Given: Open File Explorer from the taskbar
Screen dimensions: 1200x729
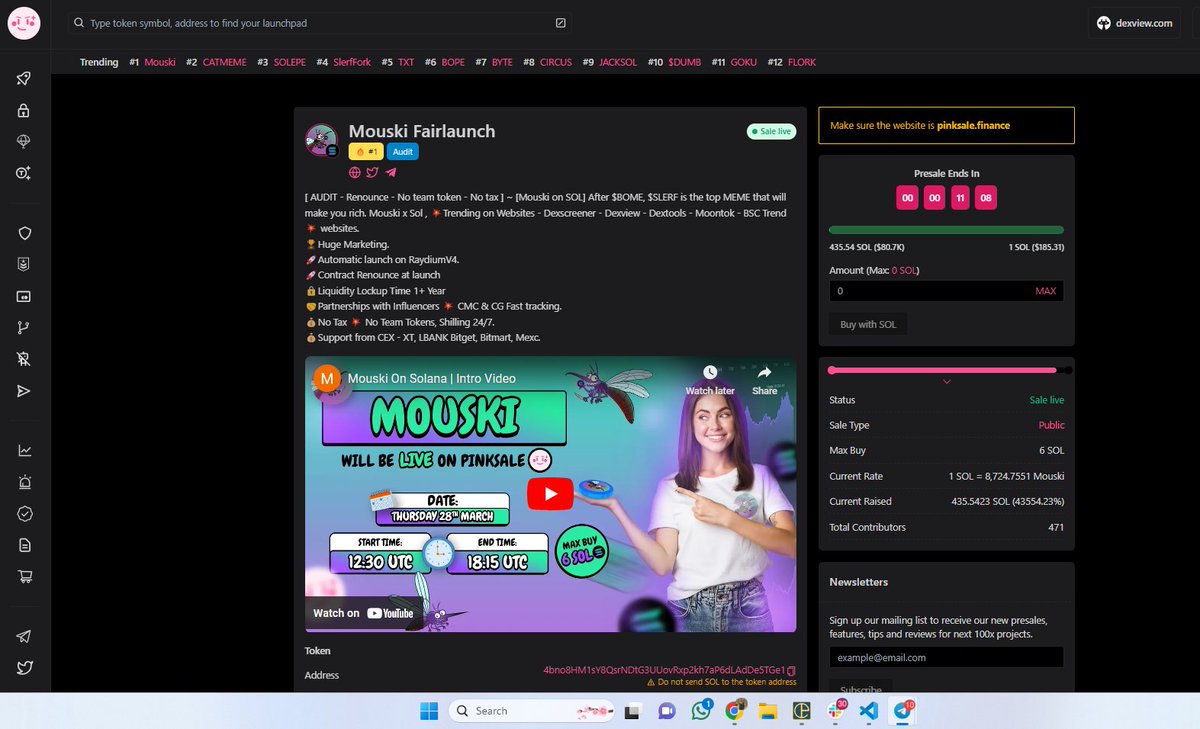Looking at the screenshot, I should (768, 711).
